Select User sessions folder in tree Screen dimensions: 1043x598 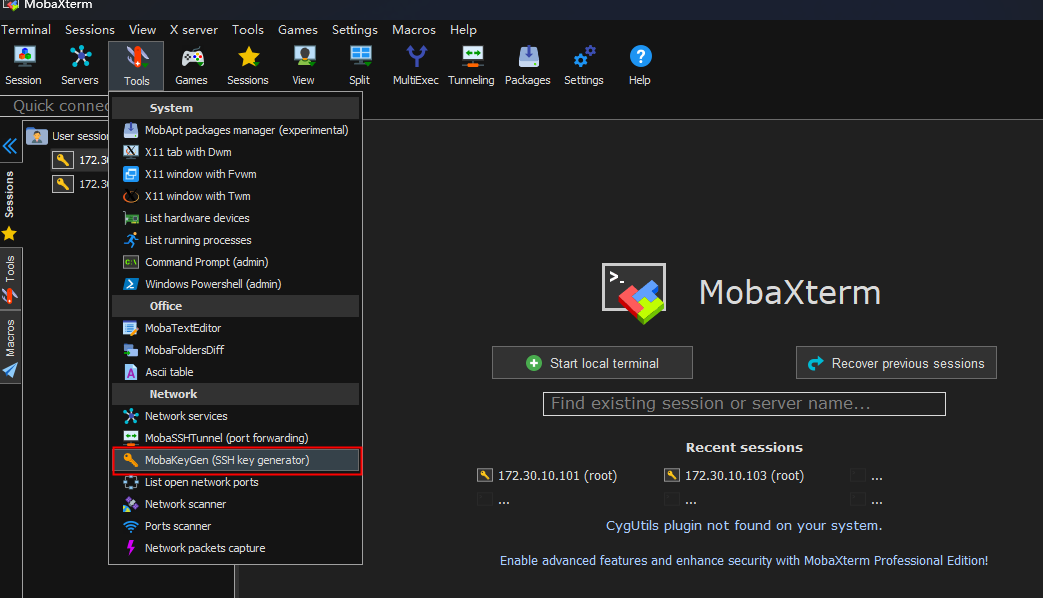pos(67,136)
